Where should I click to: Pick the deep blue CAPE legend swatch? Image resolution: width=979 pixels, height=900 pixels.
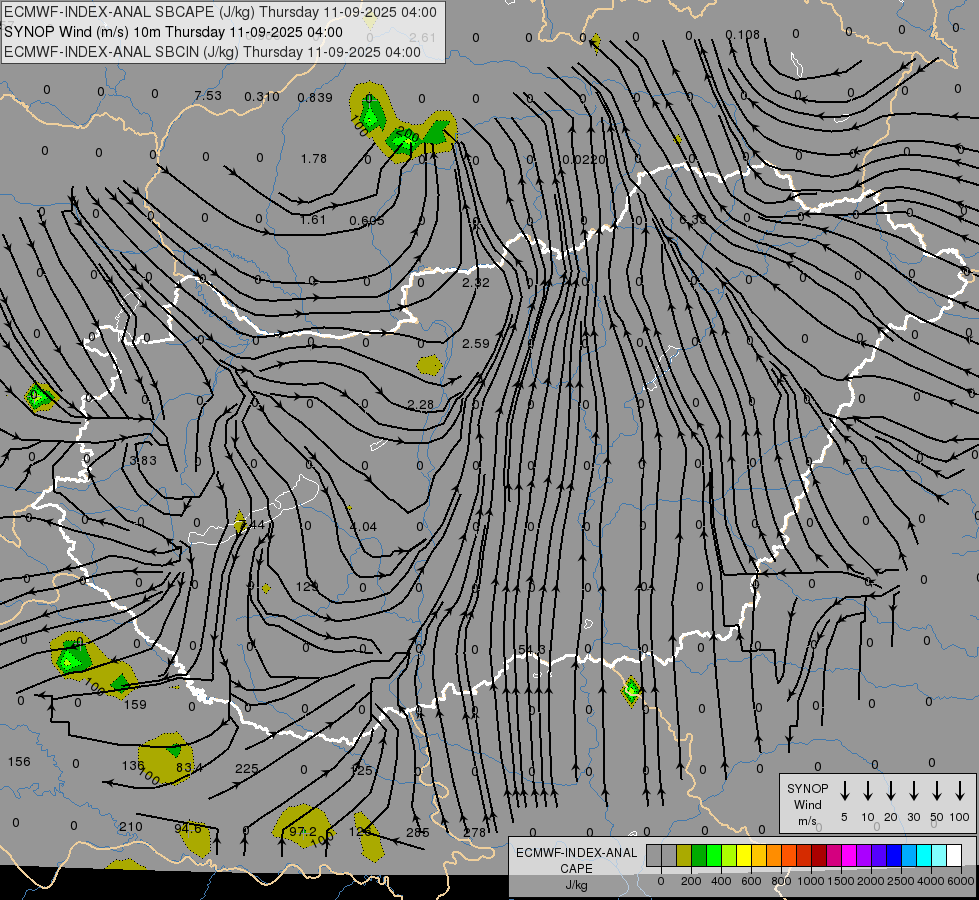click(x=893, y=855)
